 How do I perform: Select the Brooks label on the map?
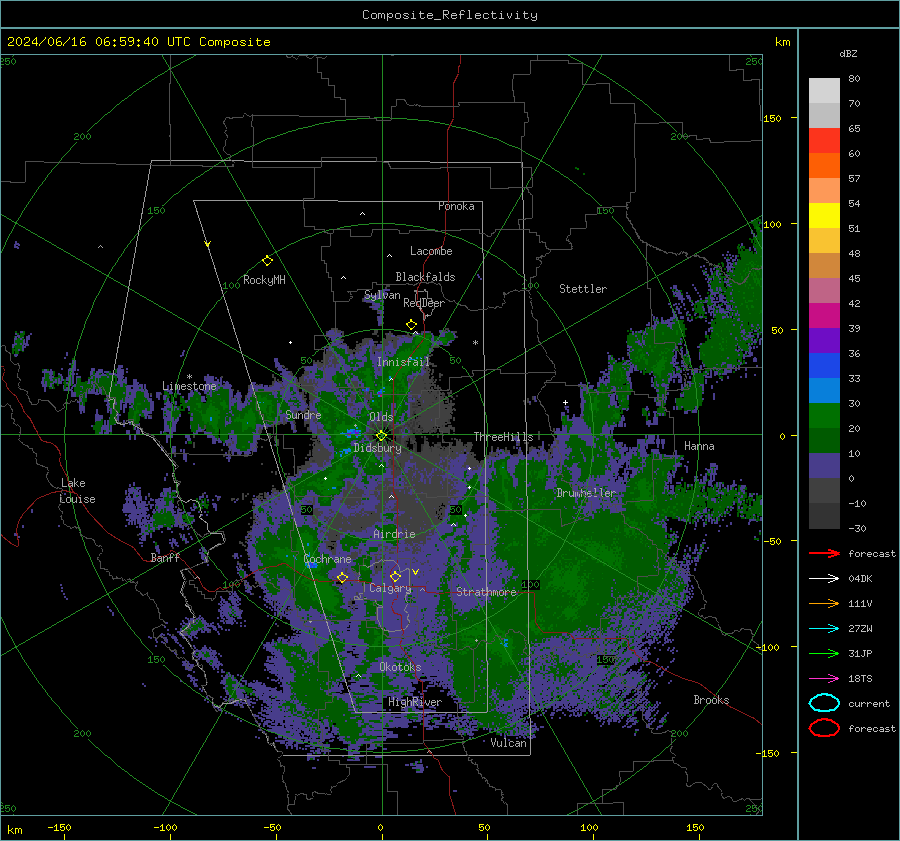click(711, 700)
